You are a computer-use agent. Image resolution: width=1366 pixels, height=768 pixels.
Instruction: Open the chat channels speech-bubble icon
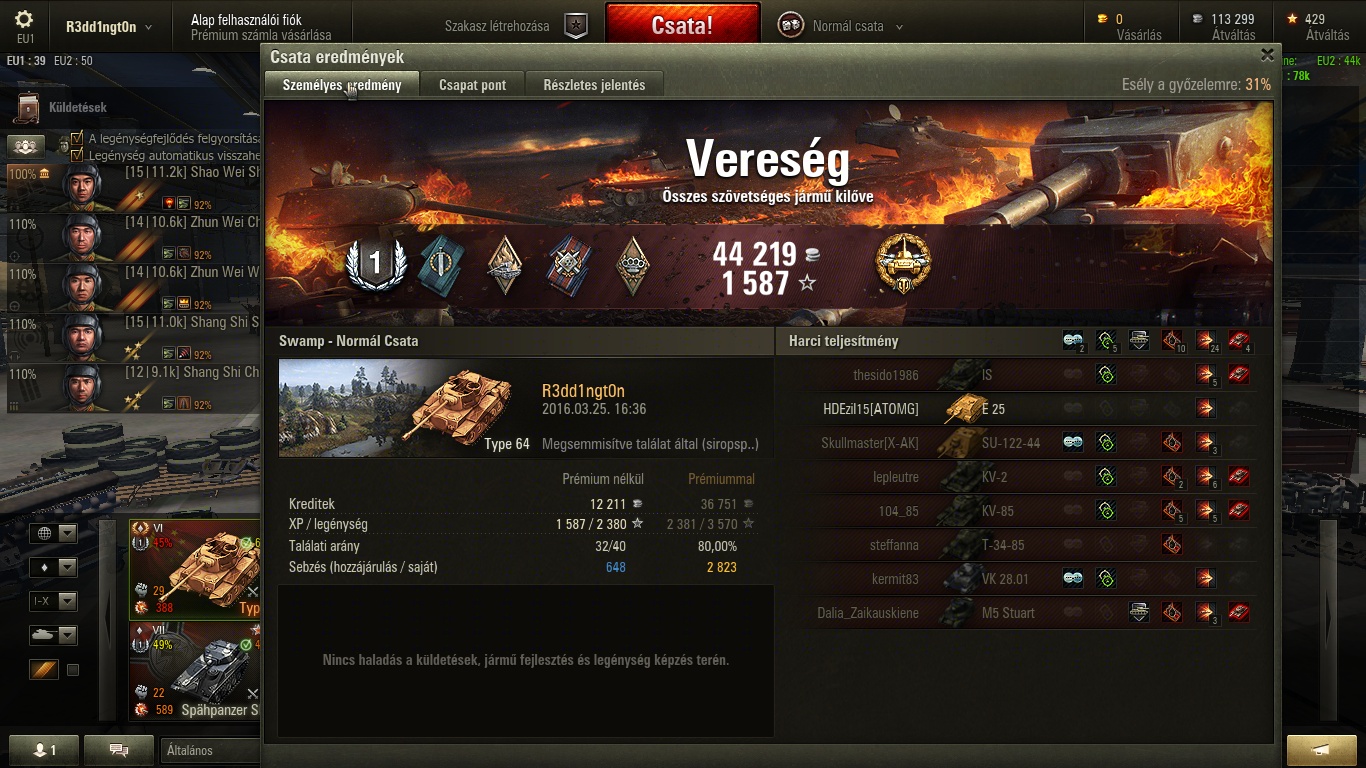(x=119, y=750)
